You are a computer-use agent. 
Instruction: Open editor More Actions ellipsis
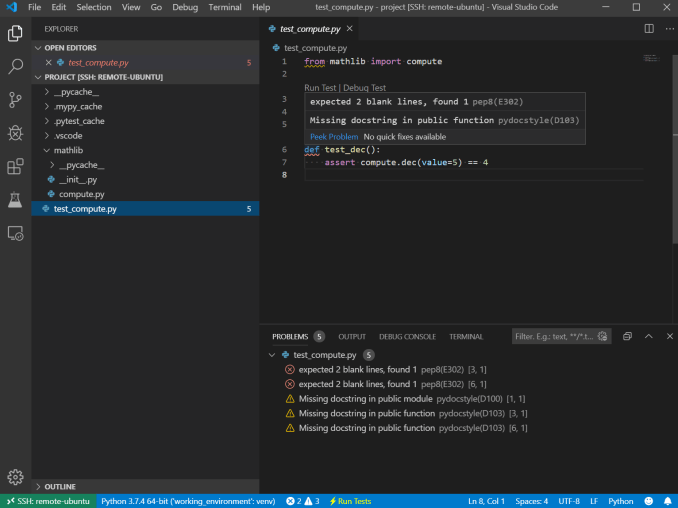pos(669,29)
